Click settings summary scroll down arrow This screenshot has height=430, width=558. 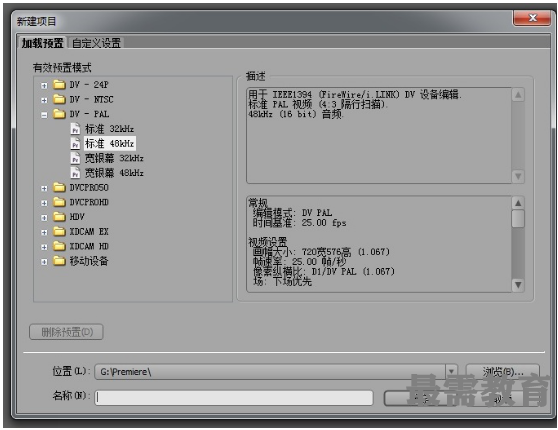tap(518, 285)
